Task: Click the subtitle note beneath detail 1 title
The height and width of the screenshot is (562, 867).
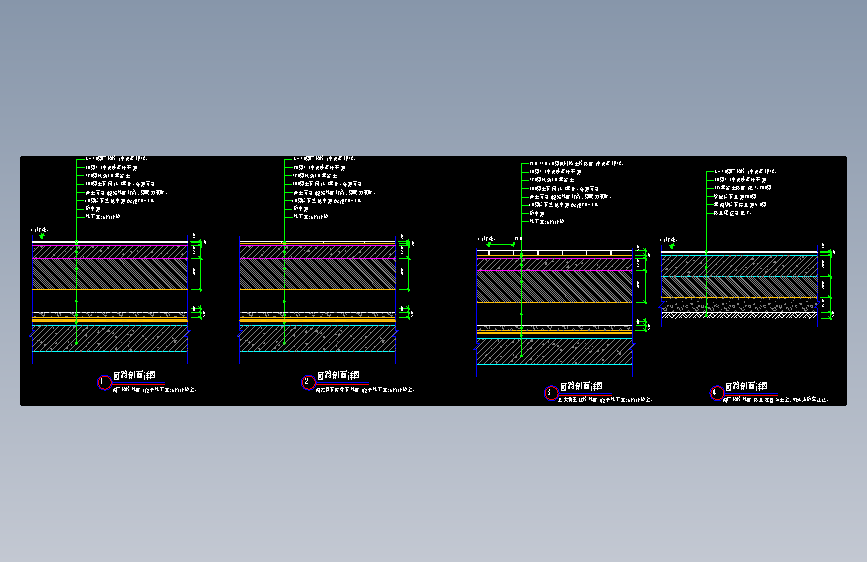Action: (154, 390)
